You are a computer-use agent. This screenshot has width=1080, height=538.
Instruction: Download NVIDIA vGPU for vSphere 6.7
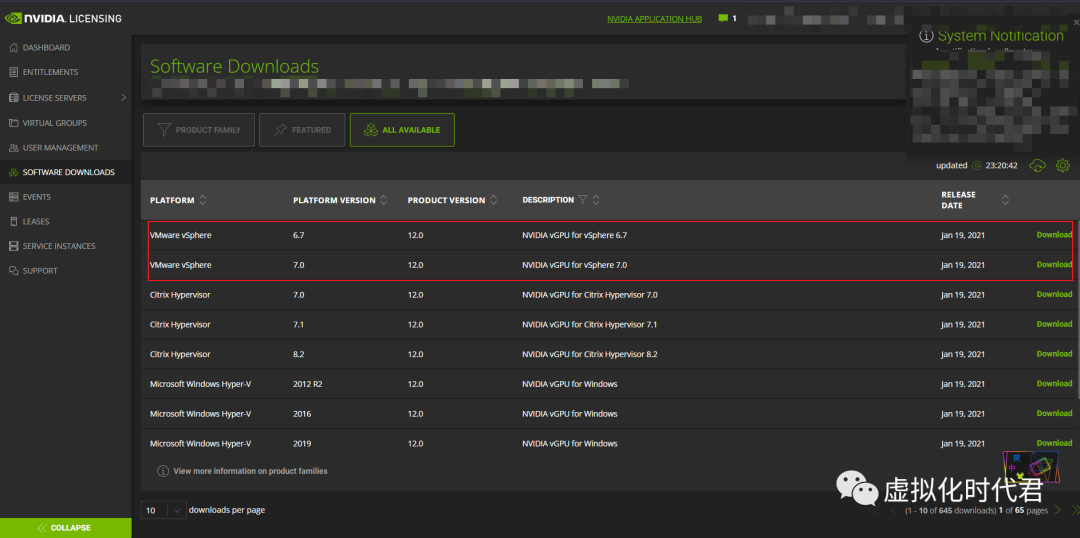tap(1055, 235)
